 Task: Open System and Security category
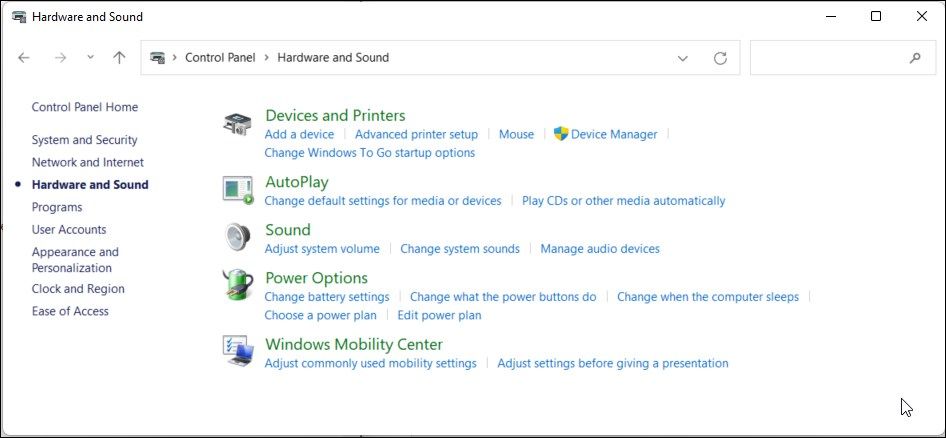(84, 140)
